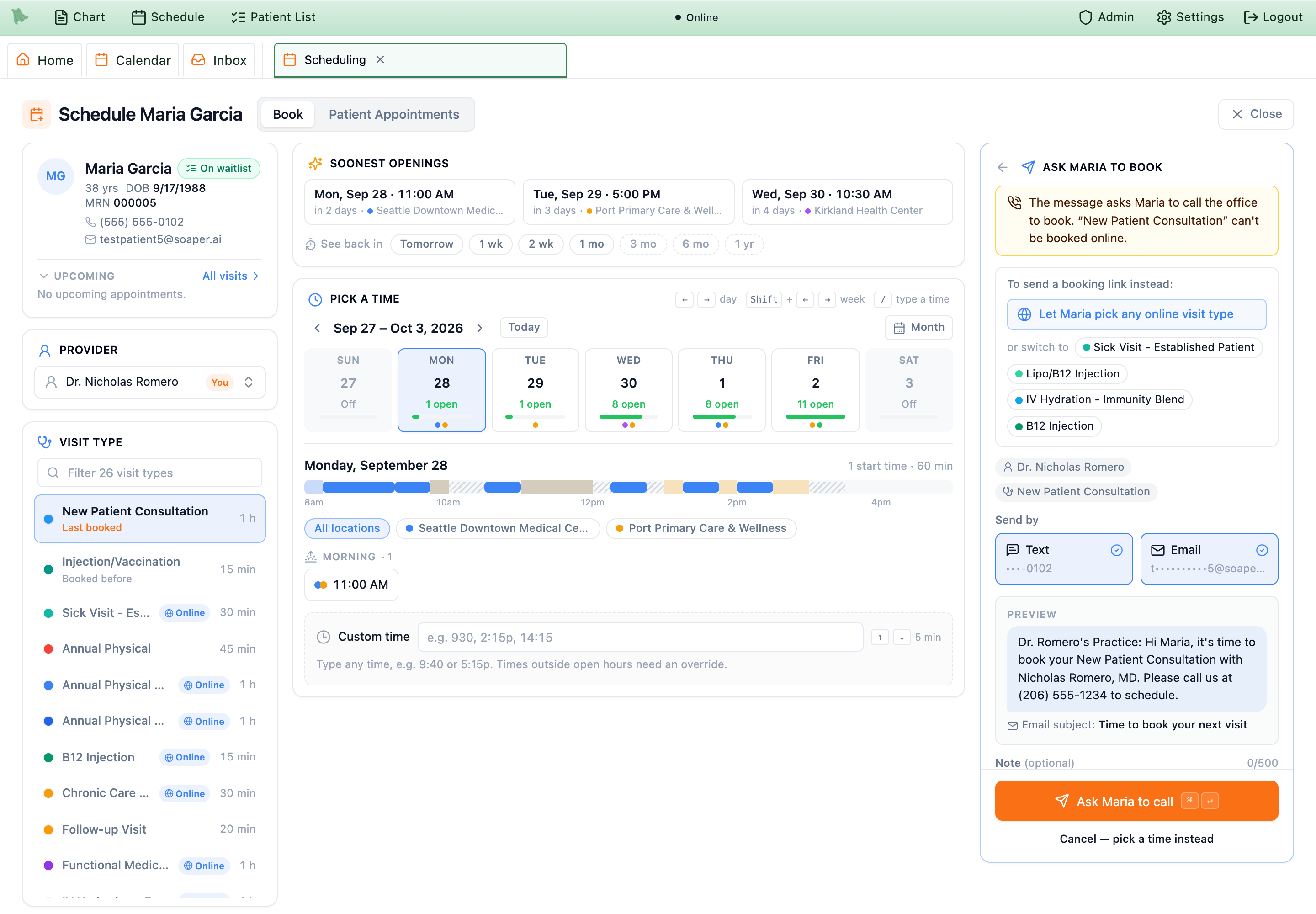1316x914 pixels.
Task: Open Chart from the top navigation
Action: [x=80, y=17]
